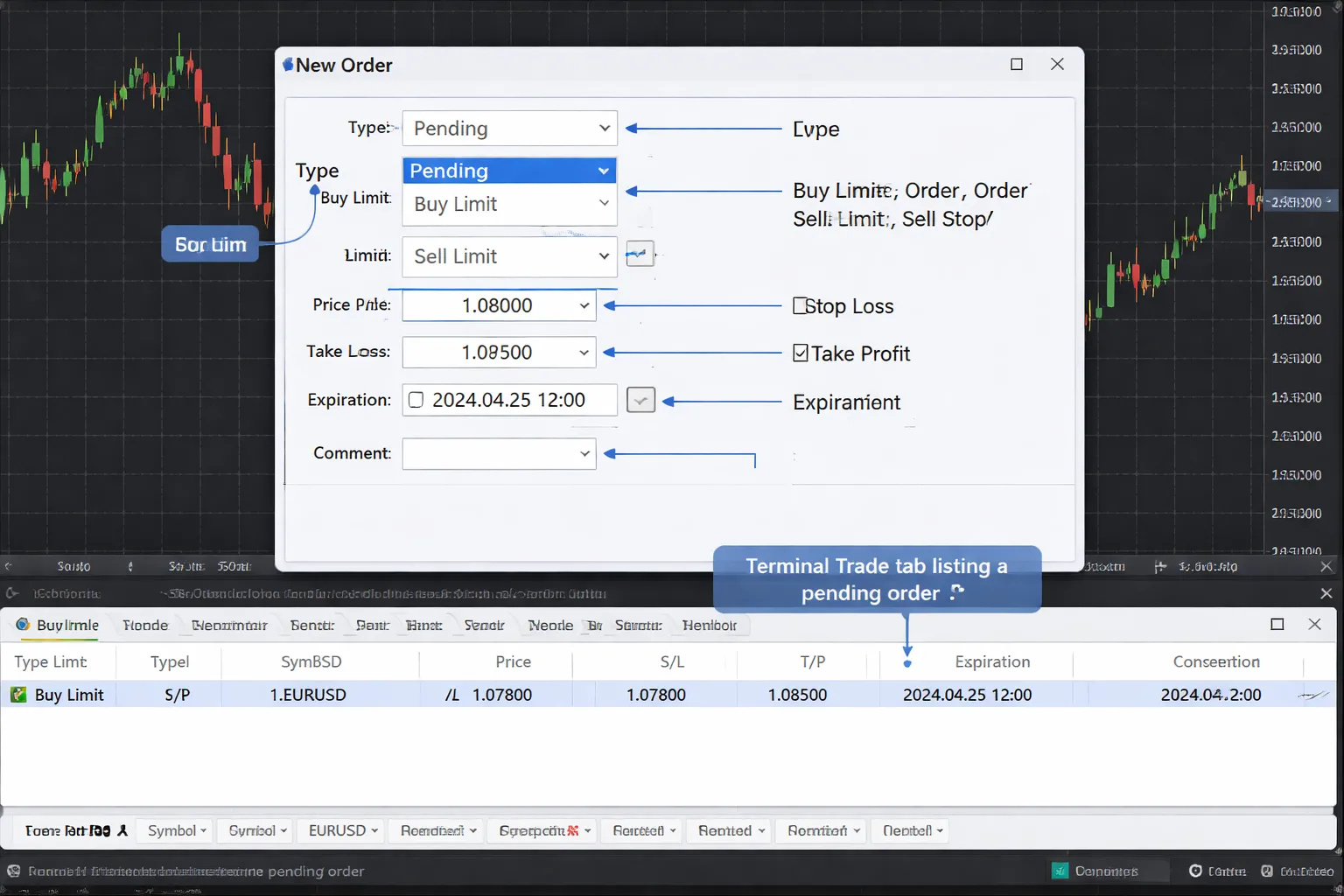Click the person icon in bottom filter bar
The width and height of the screenshot is (1344, 896).
[x=122, y=830]
